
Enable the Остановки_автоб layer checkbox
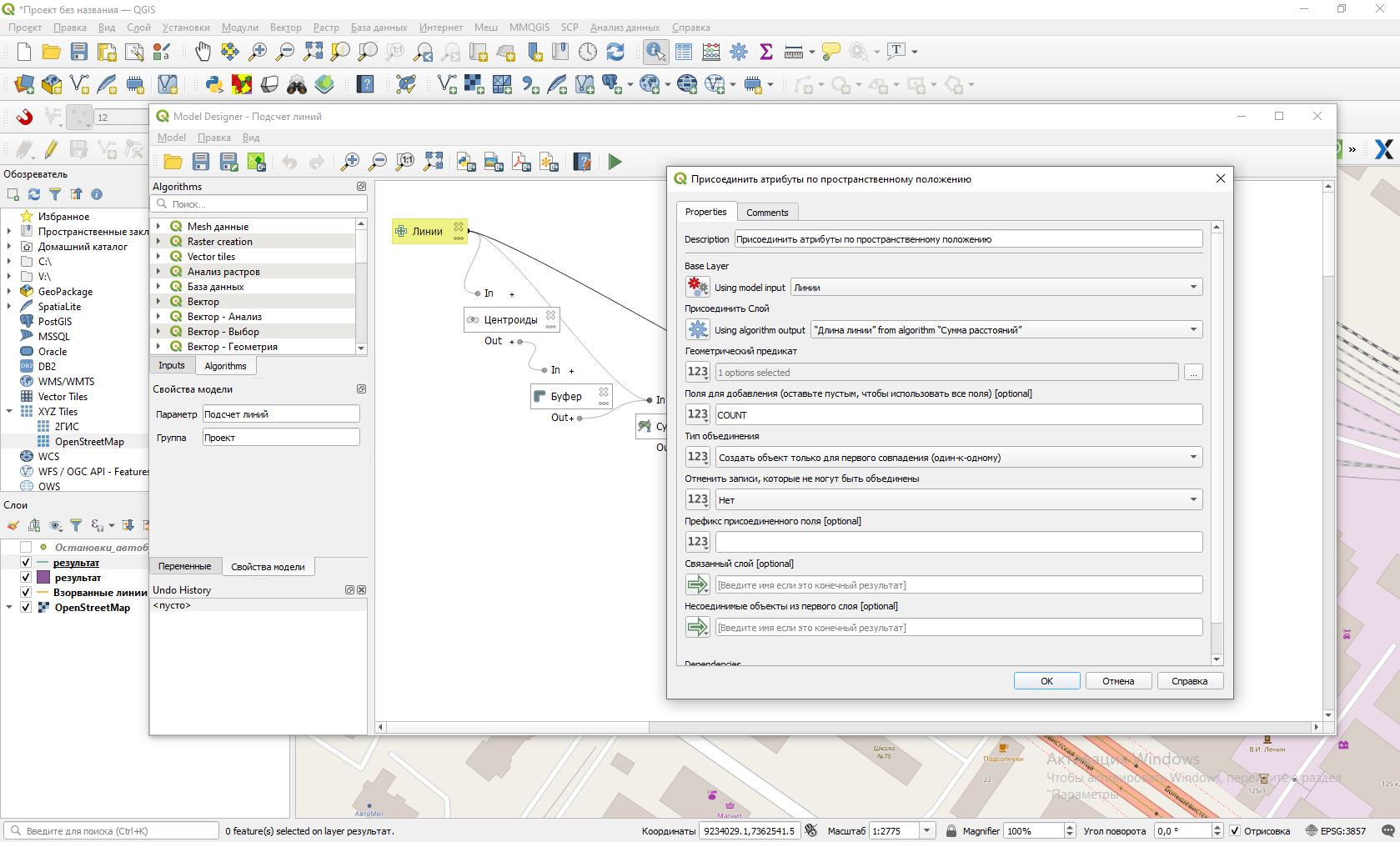coord(26,548)
